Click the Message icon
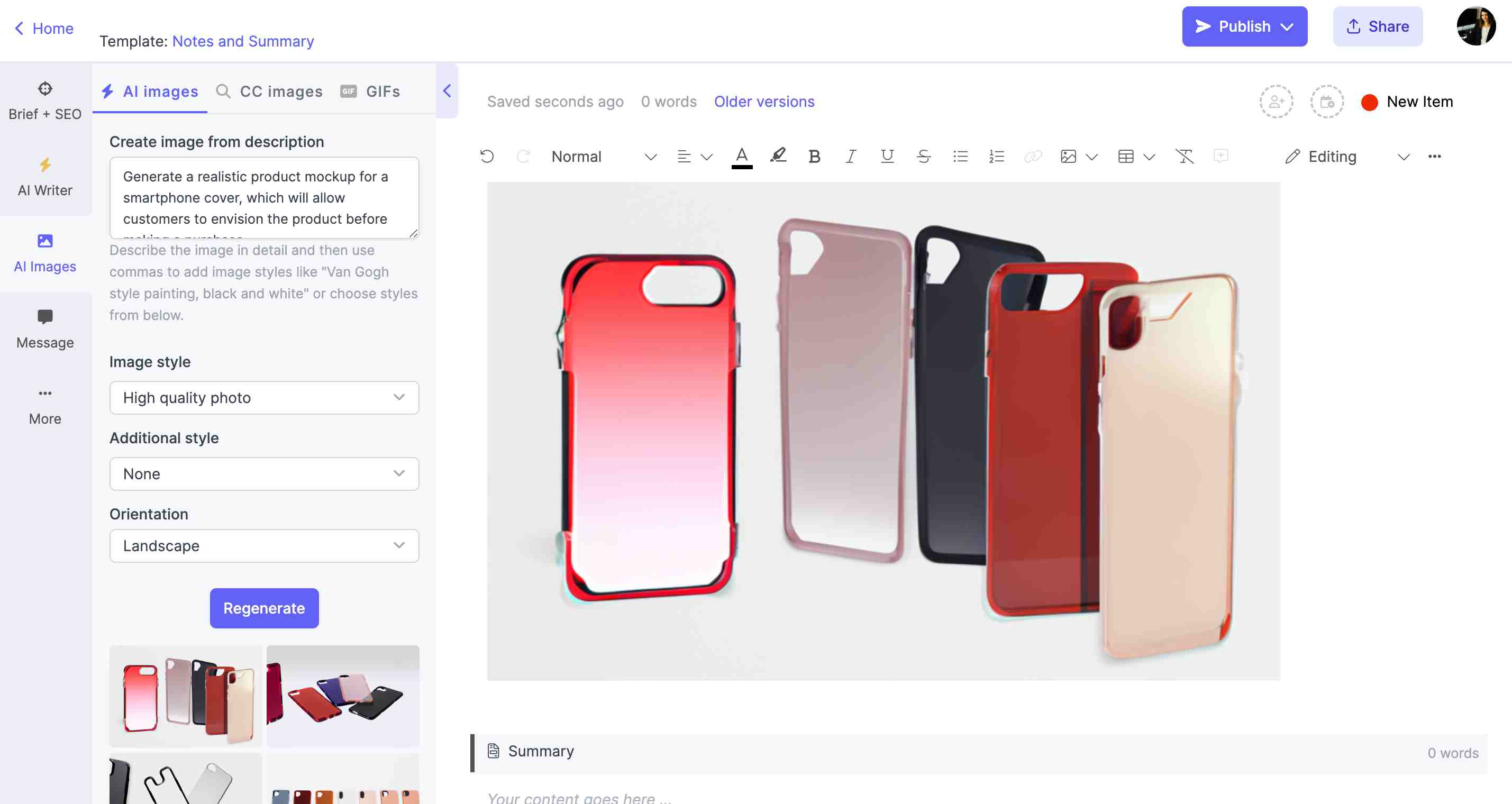This screenshot has height=804, width=1512. point(44,317)
